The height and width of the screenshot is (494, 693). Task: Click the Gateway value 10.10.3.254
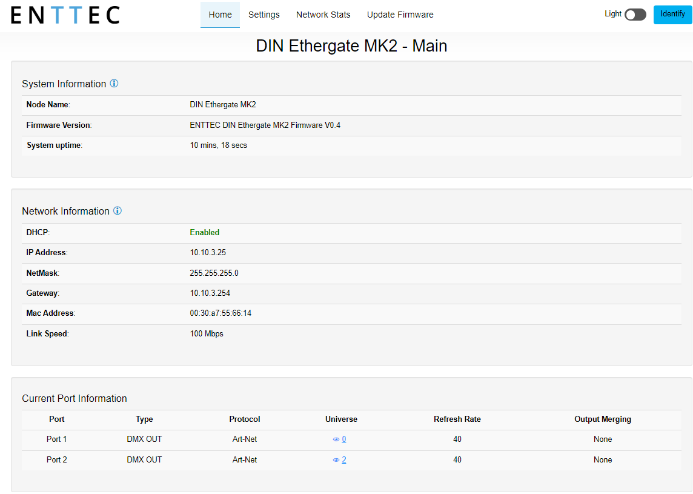pos(210,293)
